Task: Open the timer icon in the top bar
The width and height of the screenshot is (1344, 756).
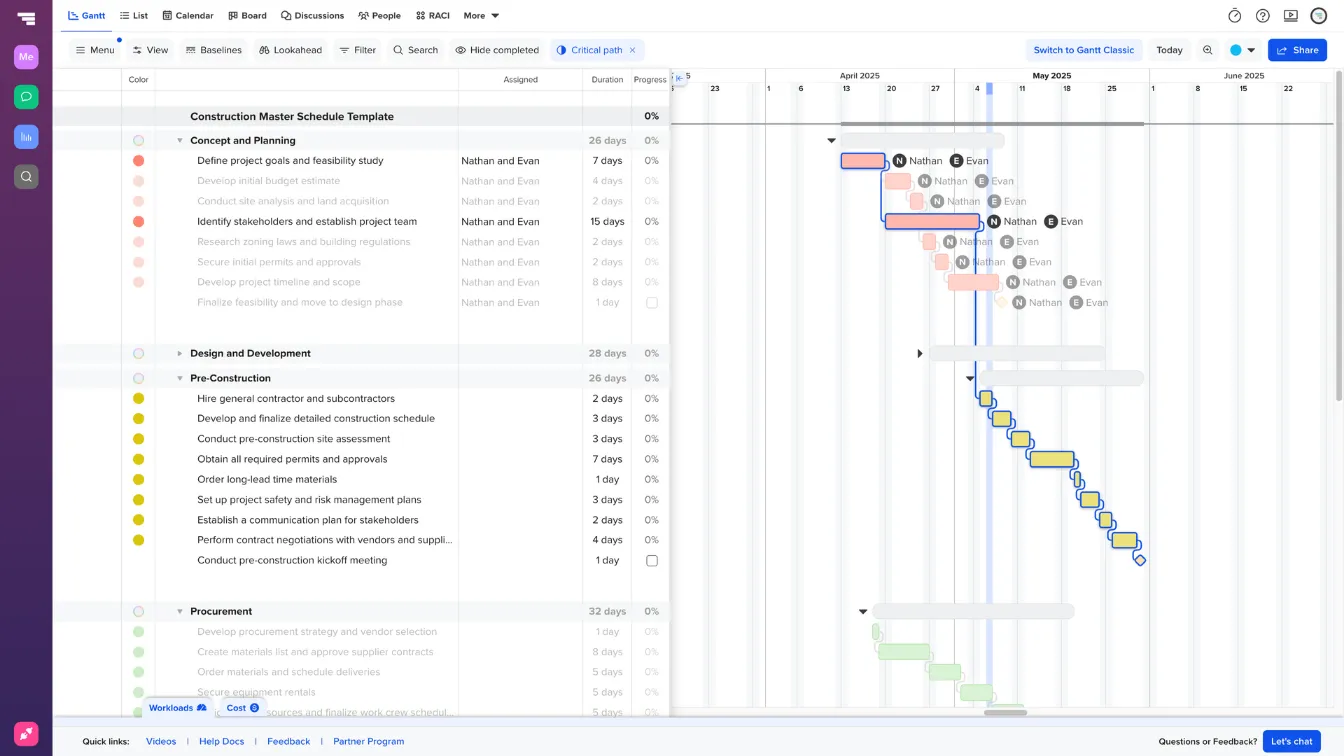Action: pos(1235,15)
